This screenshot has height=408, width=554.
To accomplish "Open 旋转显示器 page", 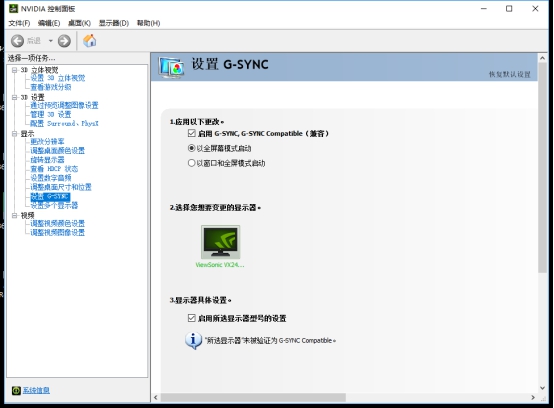I will click(x=47, y=160).
